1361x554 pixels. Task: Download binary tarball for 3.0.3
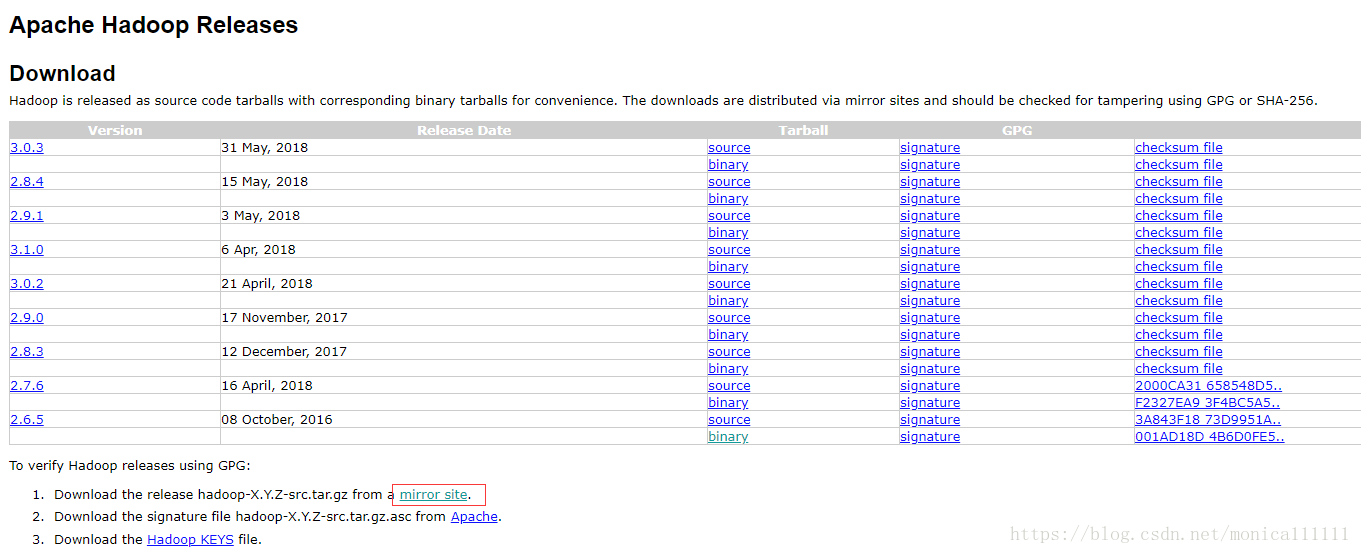[x=728, y=165]
